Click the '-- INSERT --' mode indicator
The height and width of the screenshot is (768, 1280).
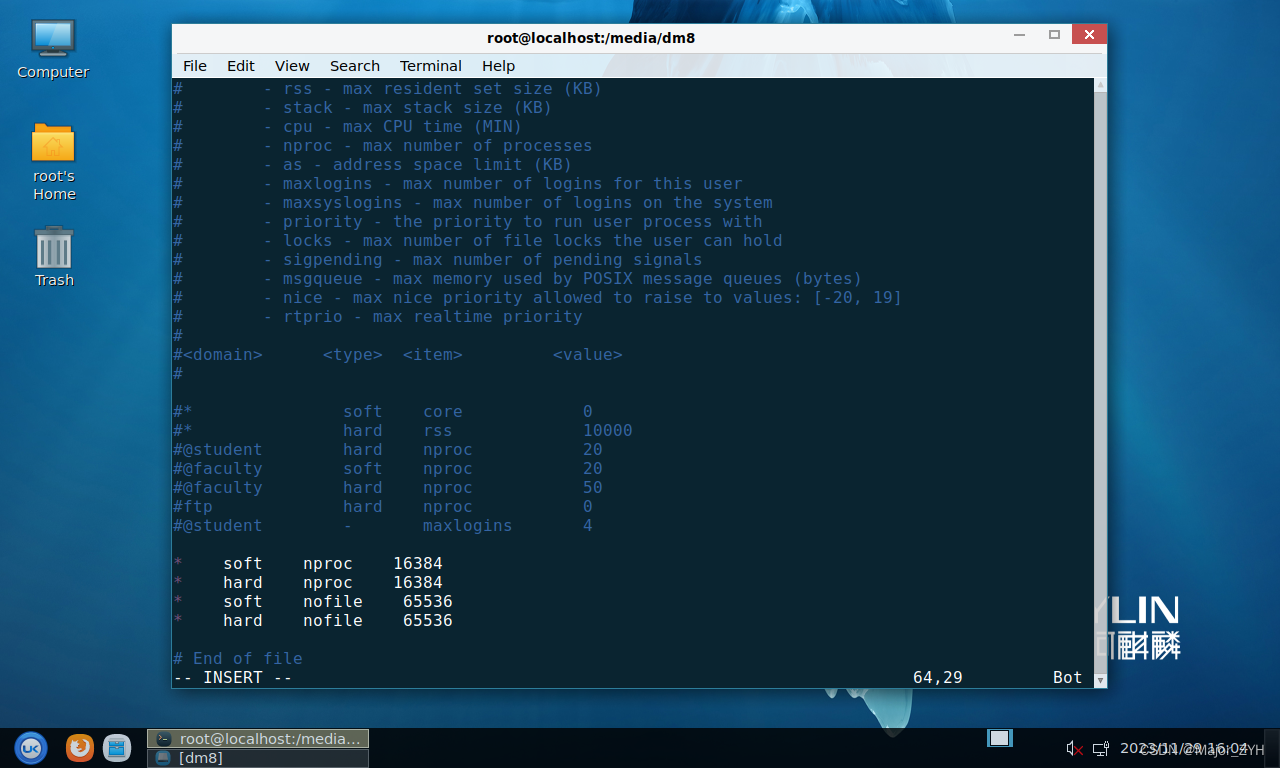pos(233,677)
